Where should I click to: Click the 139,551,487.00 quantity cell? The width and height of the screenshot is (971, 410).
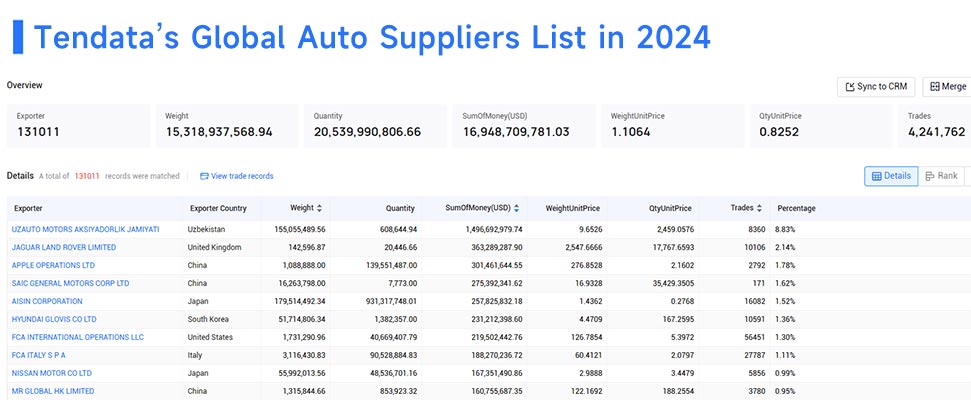click(391, 265)
